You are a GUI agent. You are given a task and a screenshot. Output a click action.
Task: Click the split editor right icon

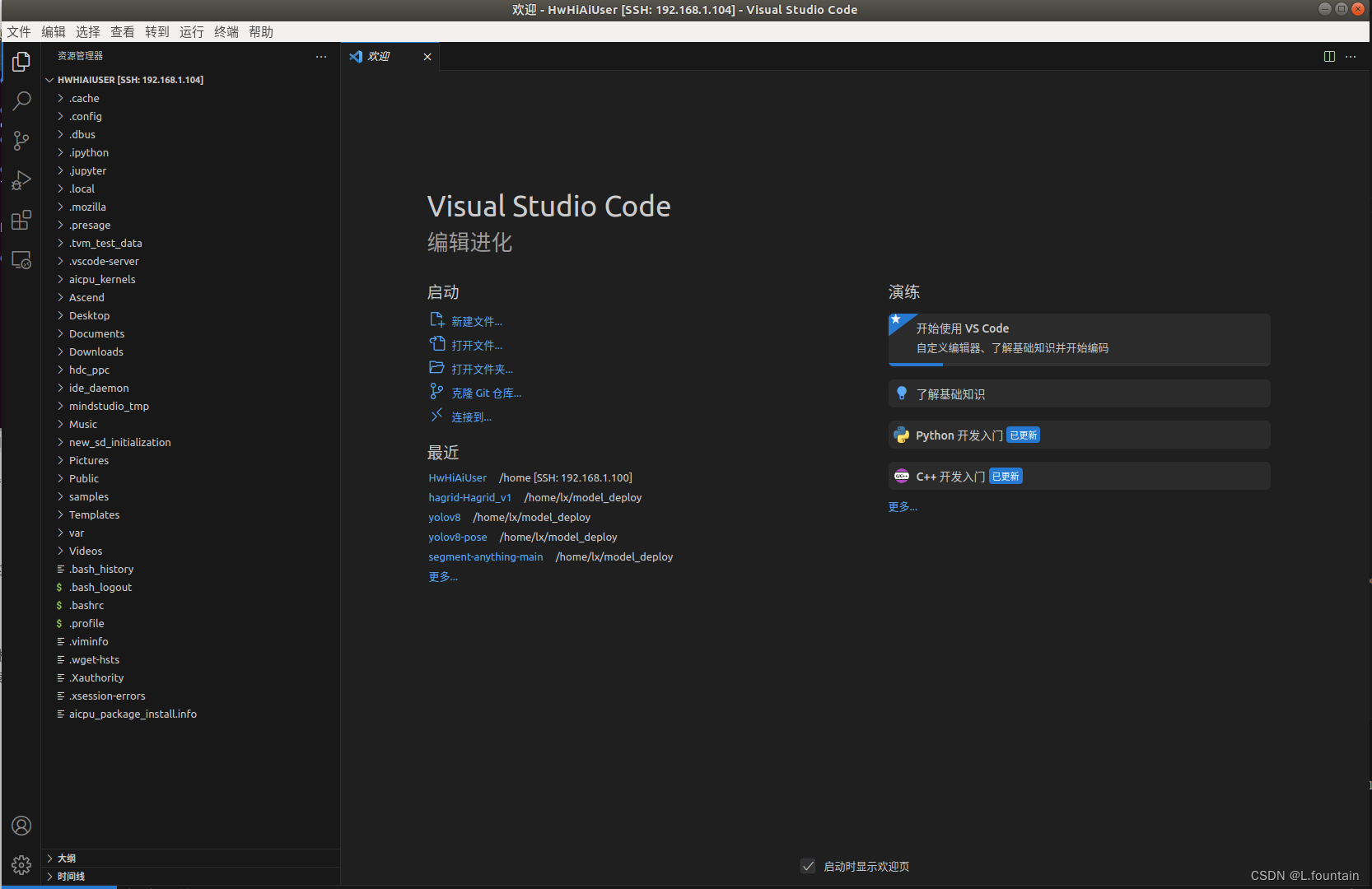[1329, 56]
